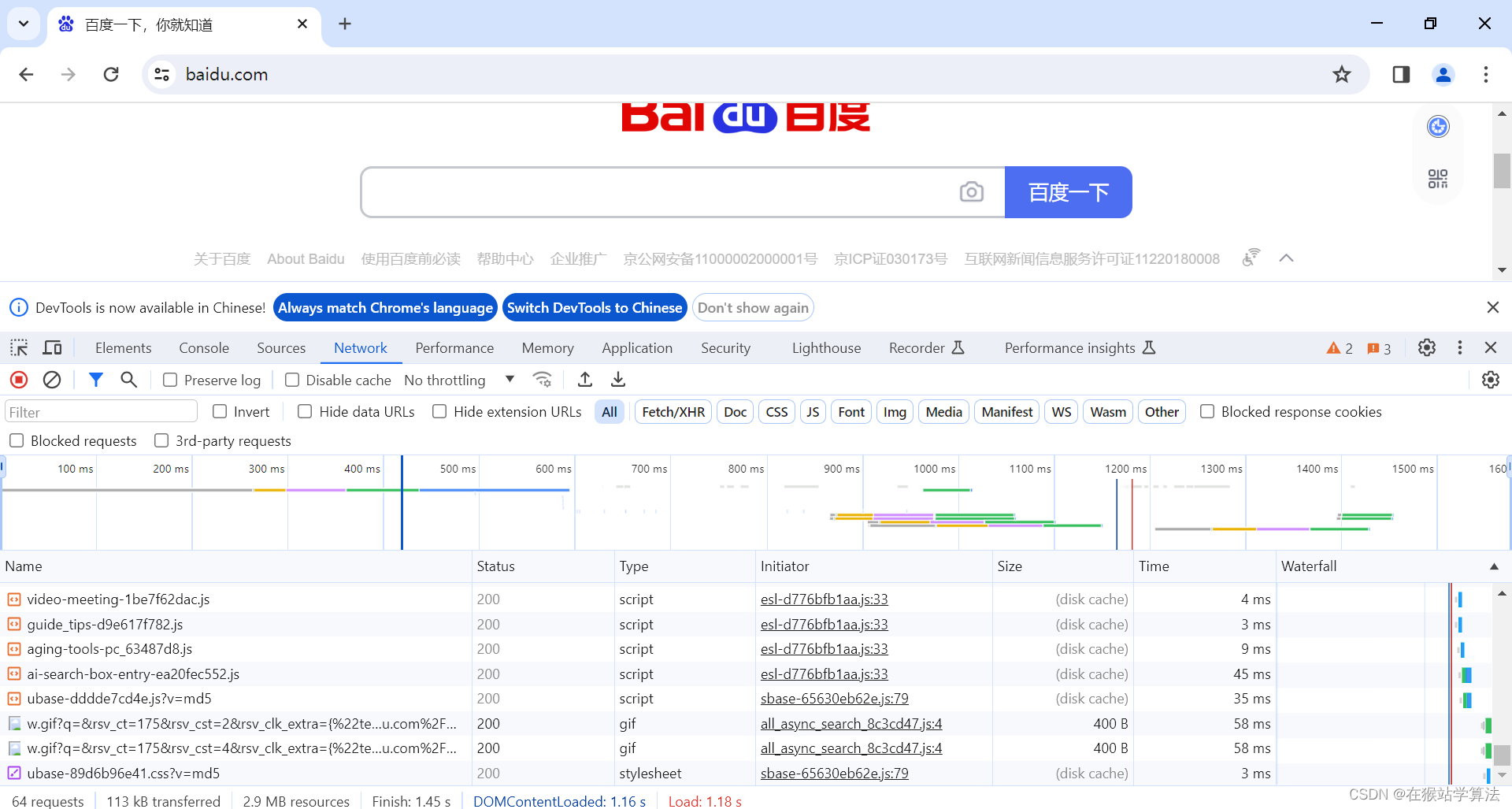Stop recording network log

(x=19, y=380)
